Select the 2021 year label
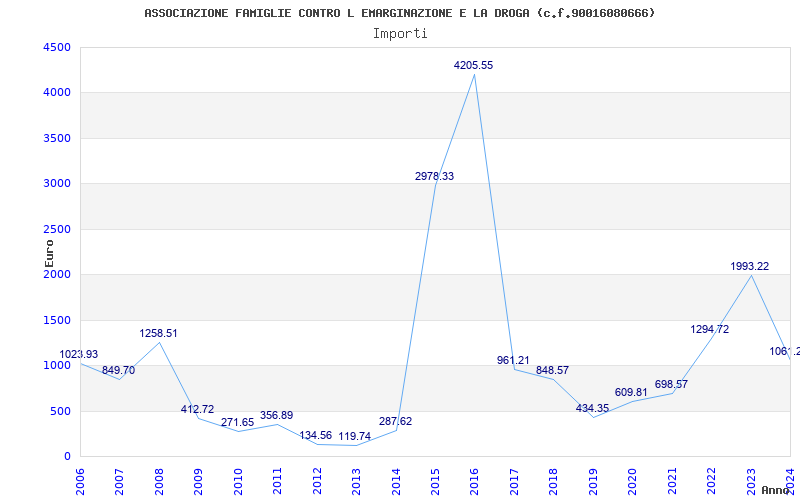 (x=672, y=481)
